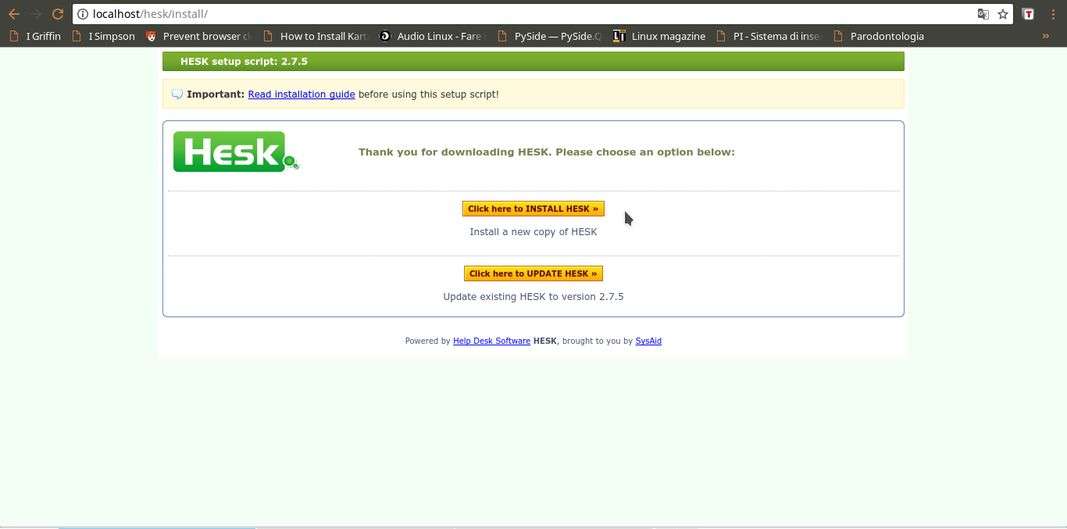This screenshot has height=529, width=1067.
Task: Click the translate page icon
Action: [983, 14]
